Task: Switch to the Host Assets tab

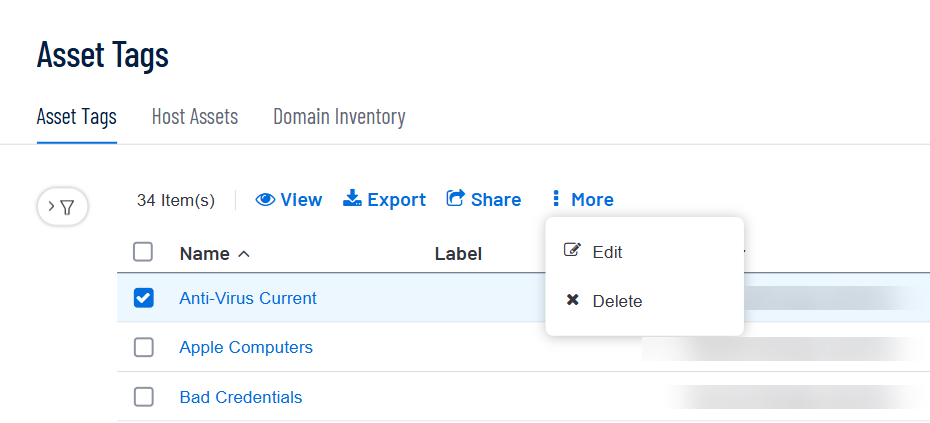Action: [x=195, y=116]
